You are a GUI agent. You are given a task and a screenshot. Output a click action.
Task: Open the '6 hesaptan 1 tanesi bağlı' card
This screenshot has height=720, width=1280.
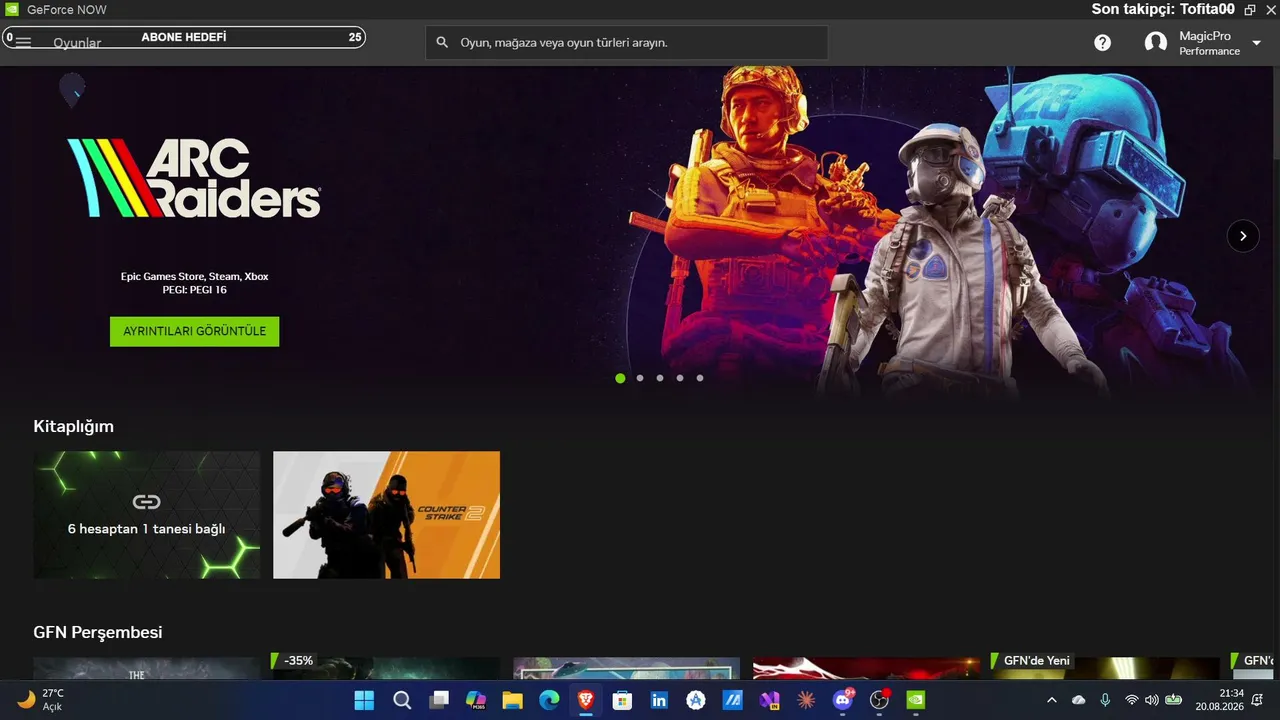click(x=146, y=514)
